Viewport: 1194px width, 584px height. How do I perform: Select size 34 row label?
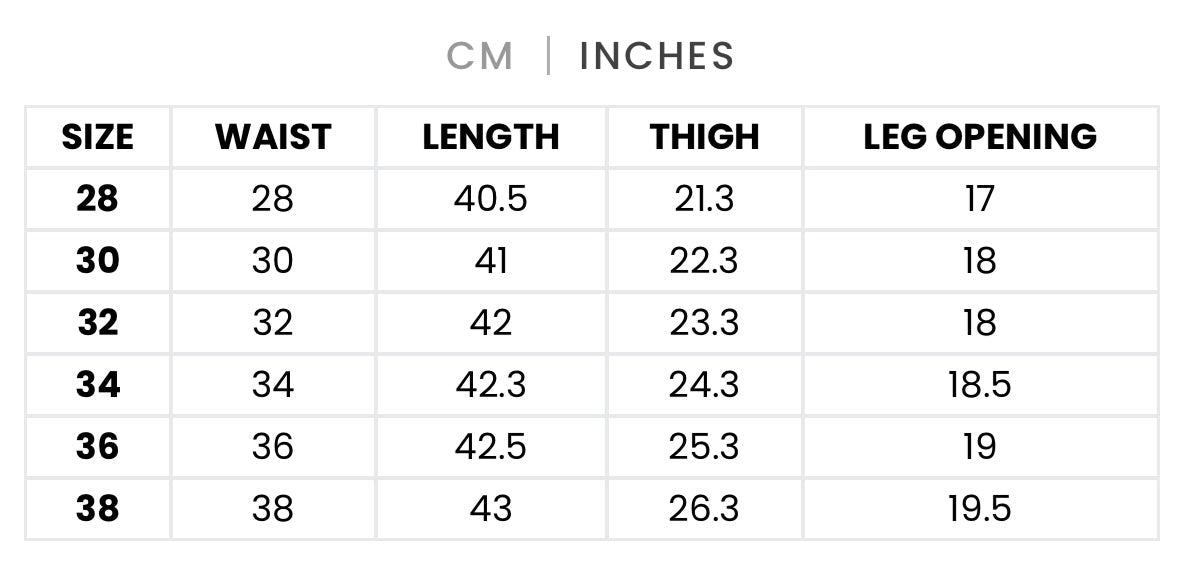point(97,385)
